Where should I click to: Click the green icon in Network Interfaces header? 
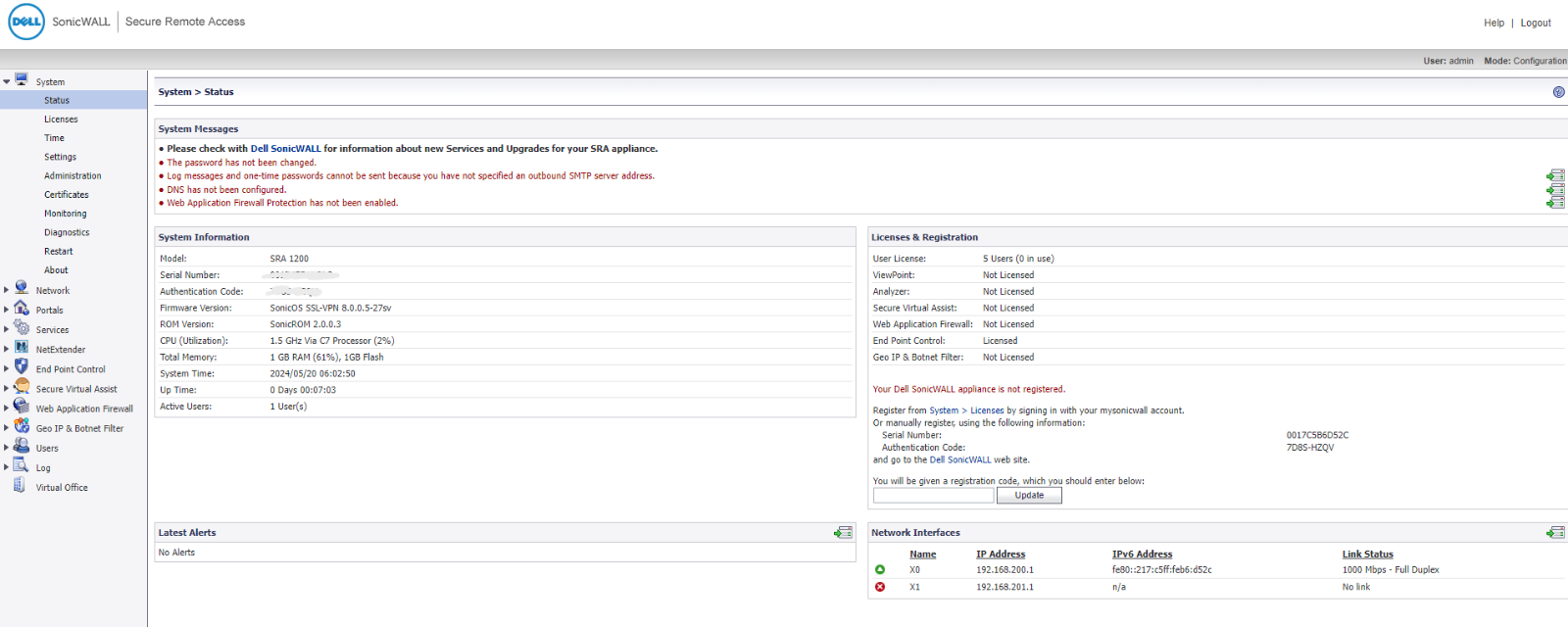[1555, 533]
